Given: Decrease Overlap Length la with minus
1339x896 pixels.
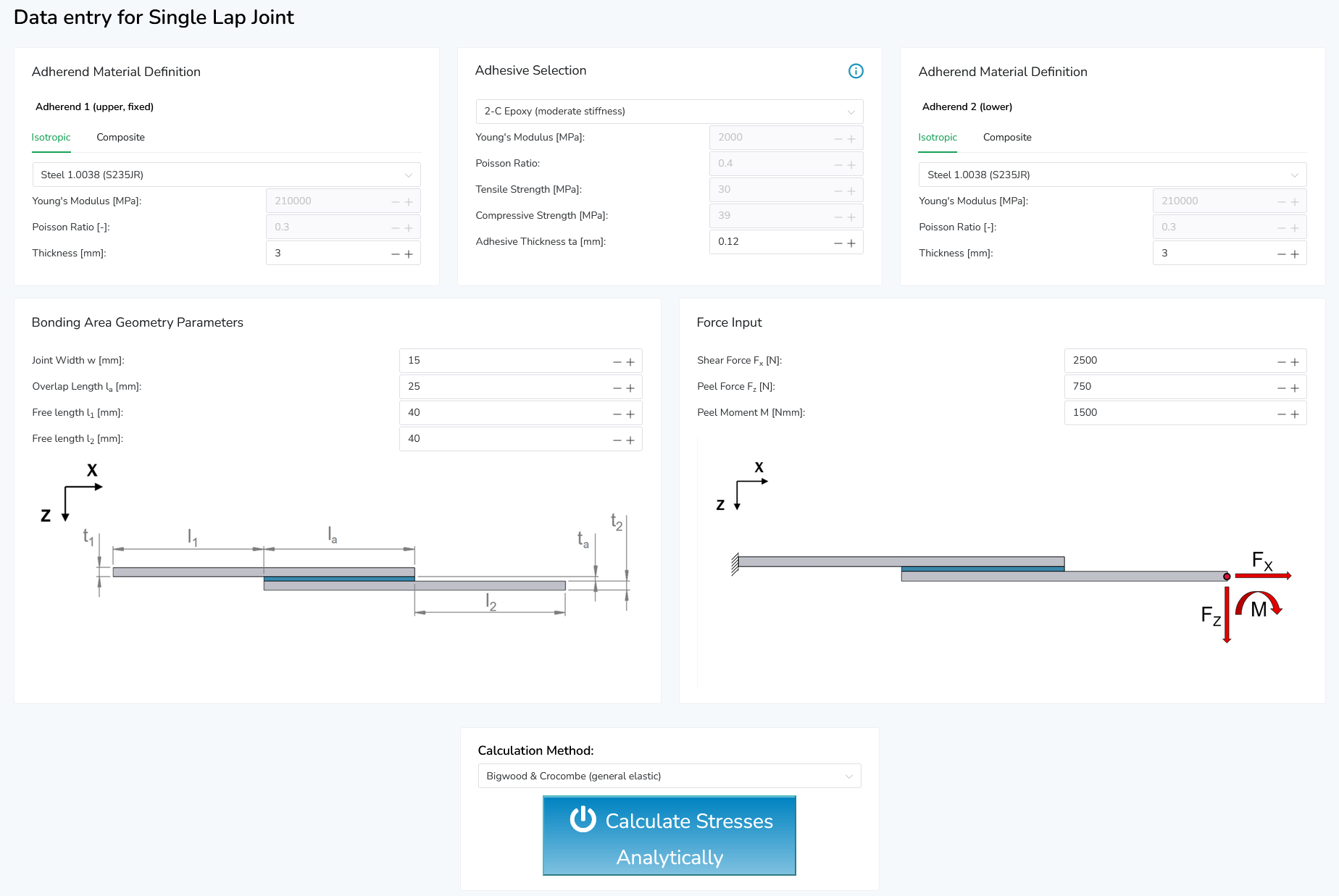Looking at the screenshot, I should [617, 388].
